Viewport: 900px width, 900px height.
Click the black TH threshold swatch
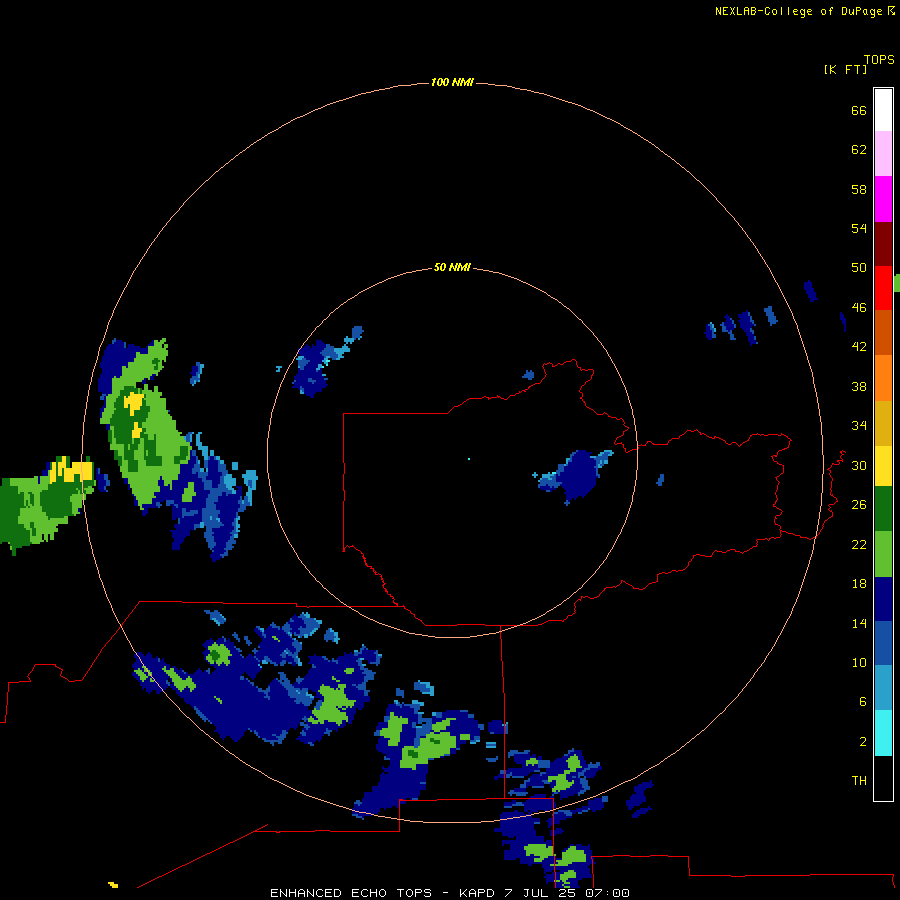(883, 778)
